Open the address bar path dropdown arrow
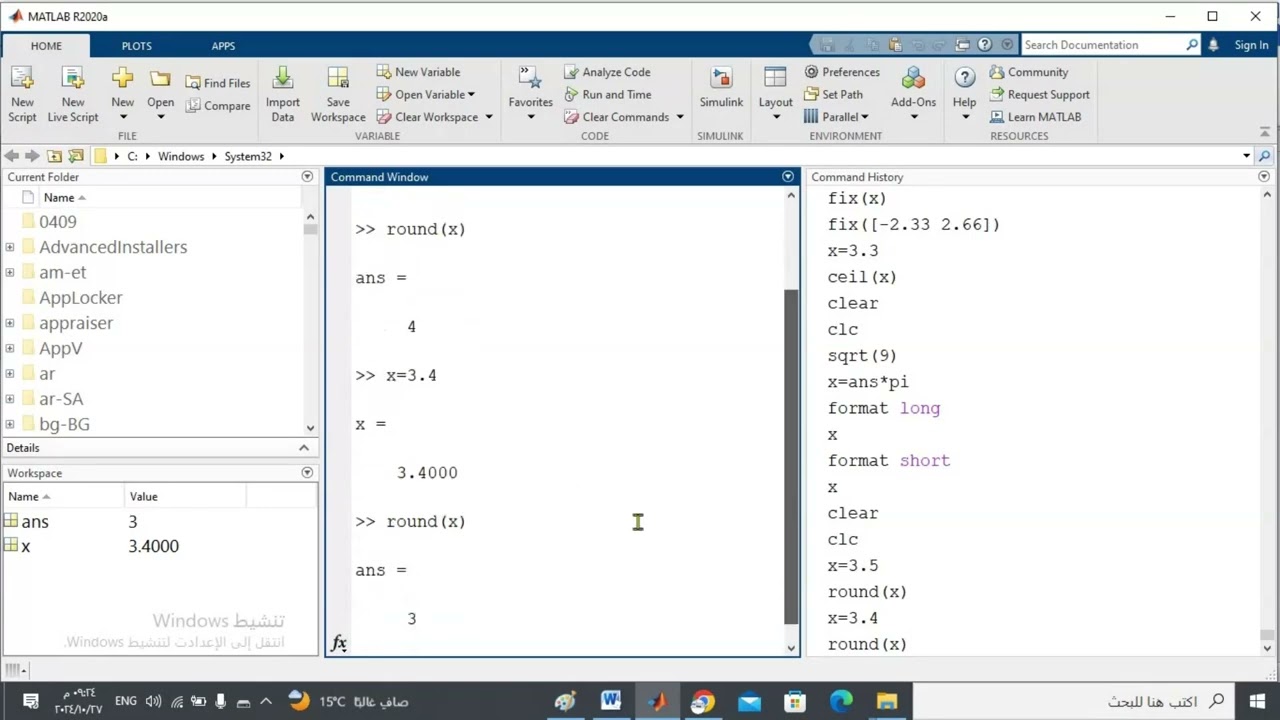The height and width of the screenshot is (720, 1280). tap(1246, 156)
